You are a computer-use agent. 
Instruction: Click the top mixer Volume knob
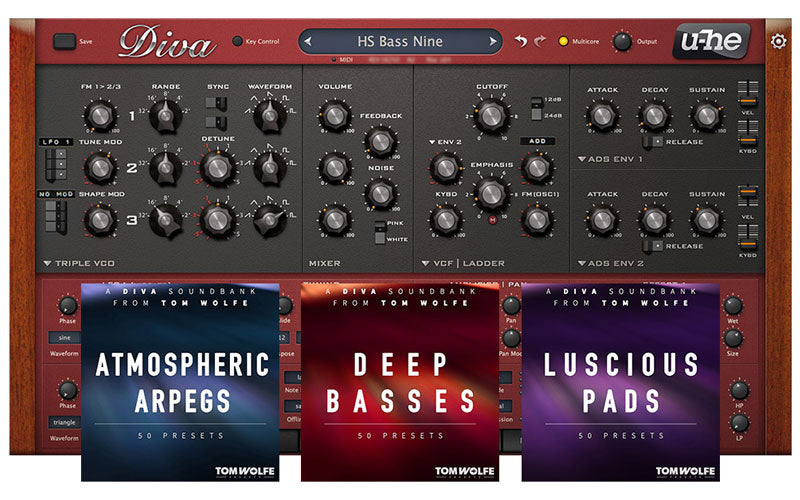click(335, 116)
